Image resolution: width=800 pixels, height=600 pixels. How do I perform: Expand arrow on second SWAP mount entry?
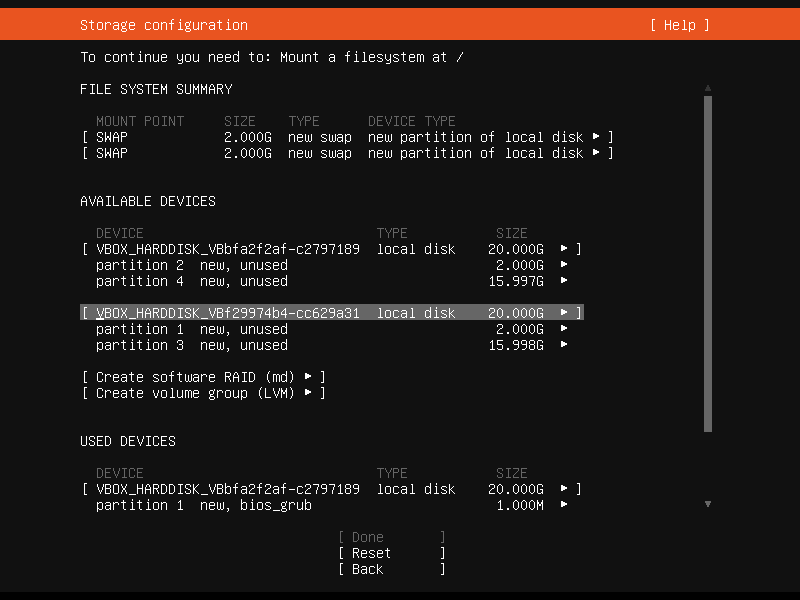point(596,153)
